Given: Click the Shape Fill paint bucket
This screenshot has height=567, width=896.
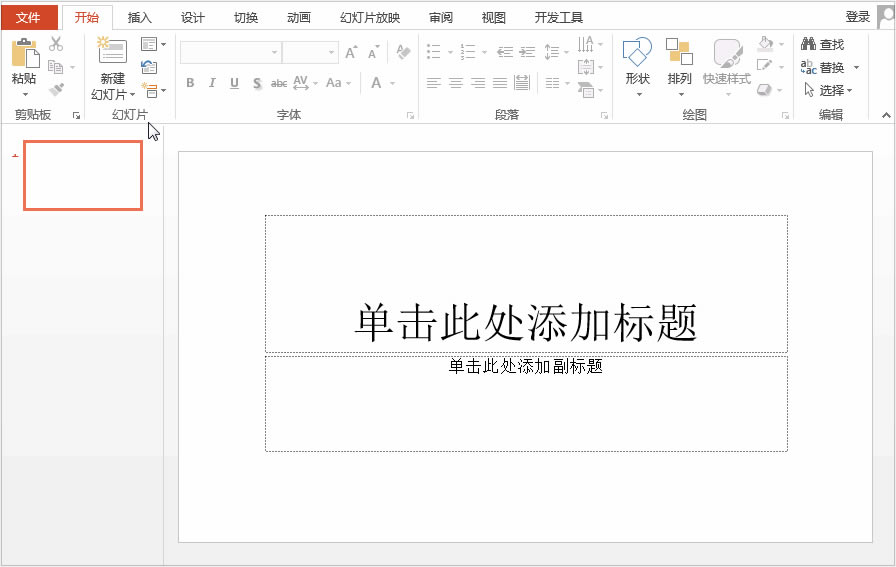Looking at the screenshot, I should pyautogui.click(x=765, y=44).
